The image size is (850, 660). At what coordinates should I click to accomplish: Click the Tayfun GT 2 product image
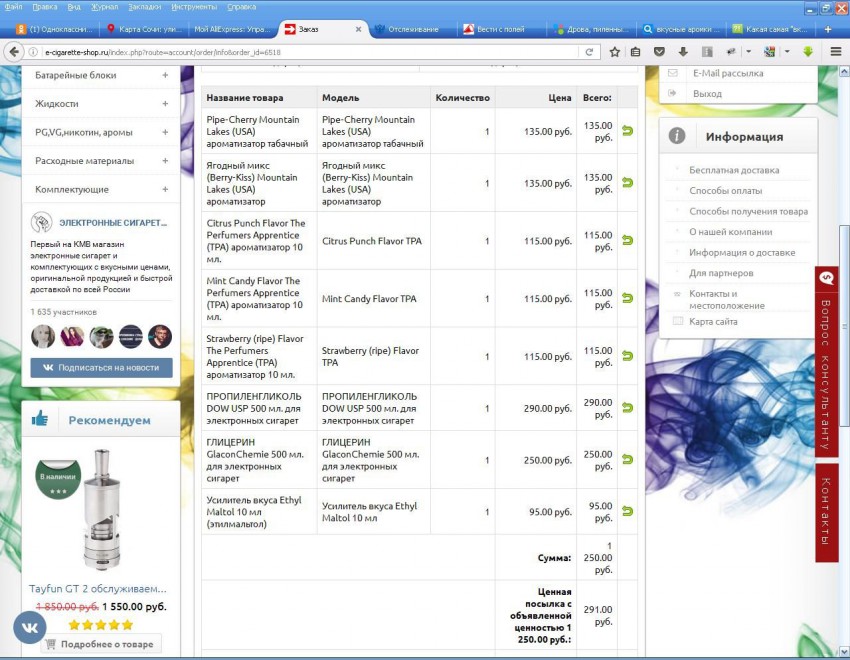coord(100,509)
